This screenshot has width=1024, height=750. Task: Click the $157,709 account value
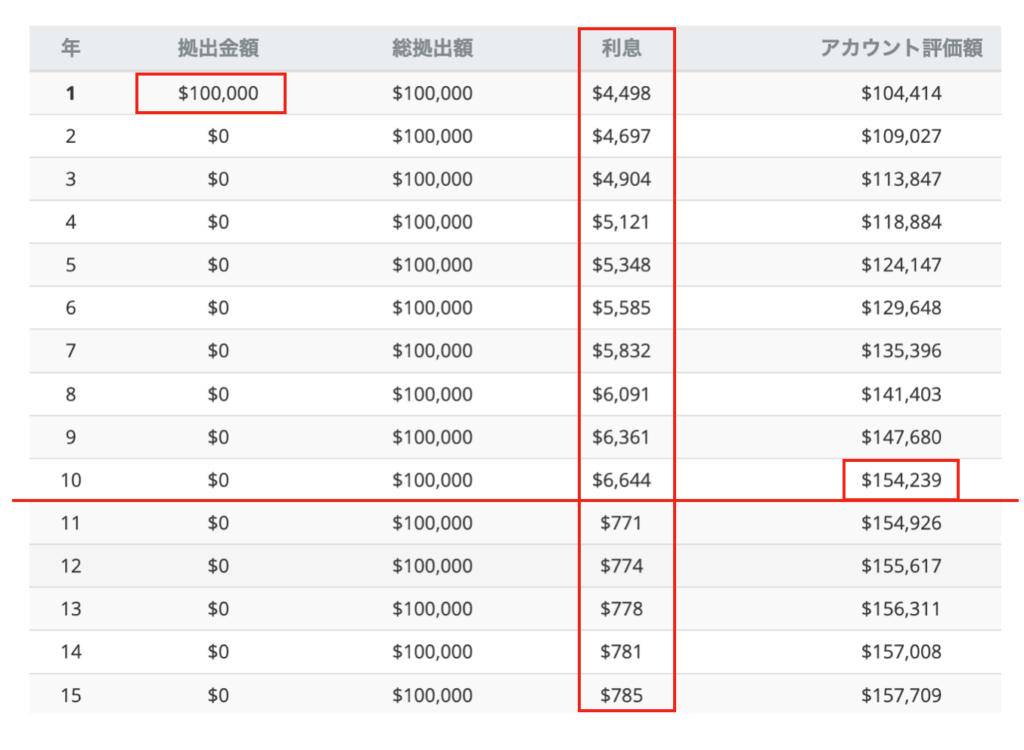point(901,695)
